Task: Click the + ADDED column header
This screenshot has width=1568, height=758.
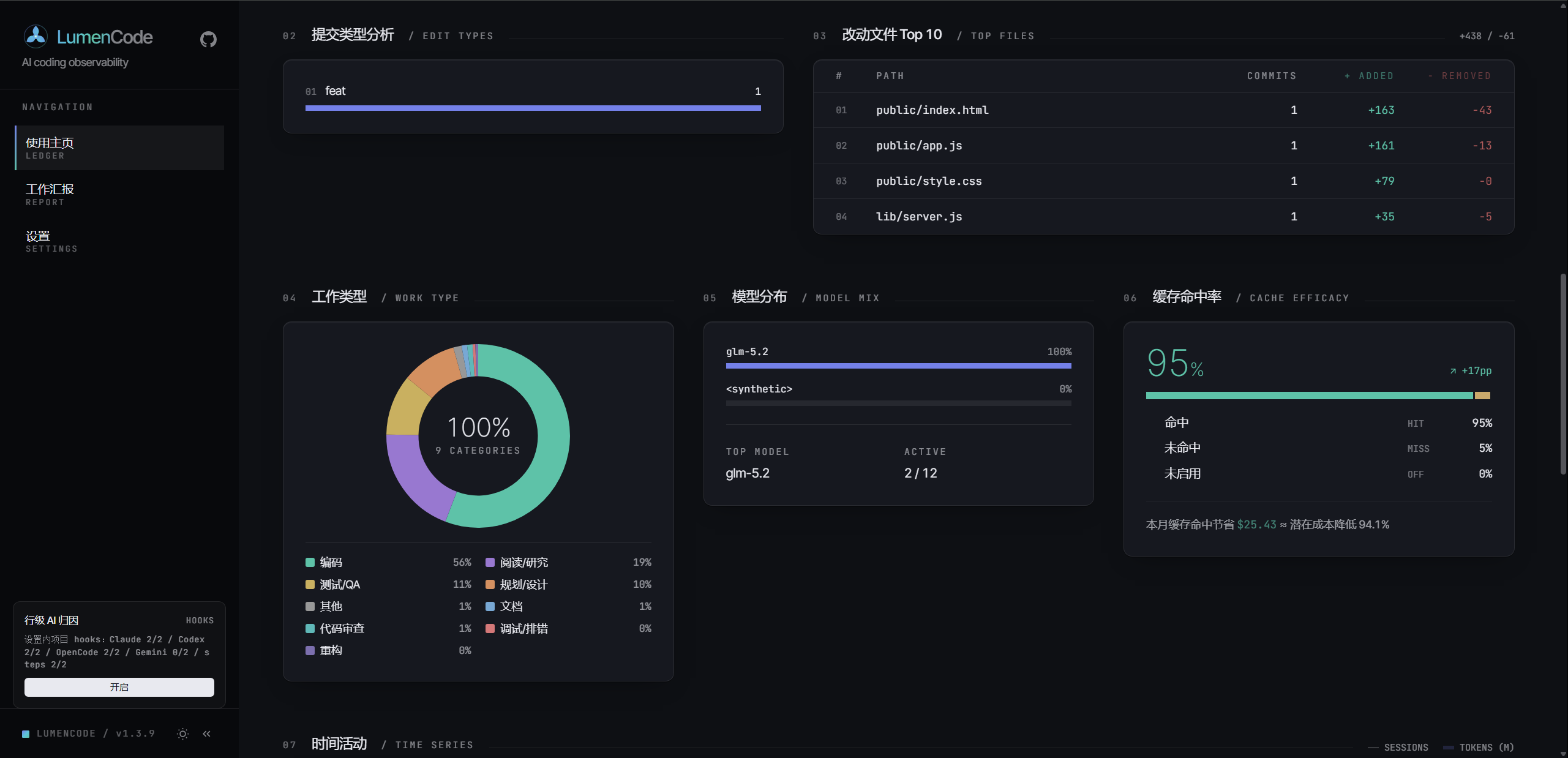Action: coord(1369,76)
